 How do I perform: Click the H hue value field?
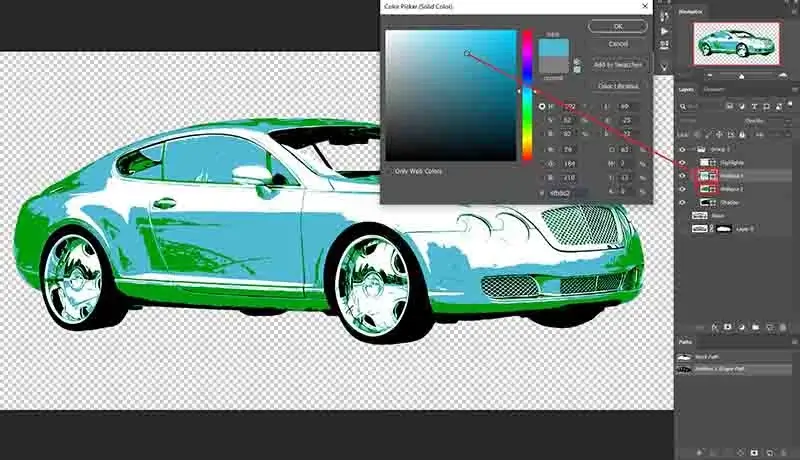click(569, 107)
